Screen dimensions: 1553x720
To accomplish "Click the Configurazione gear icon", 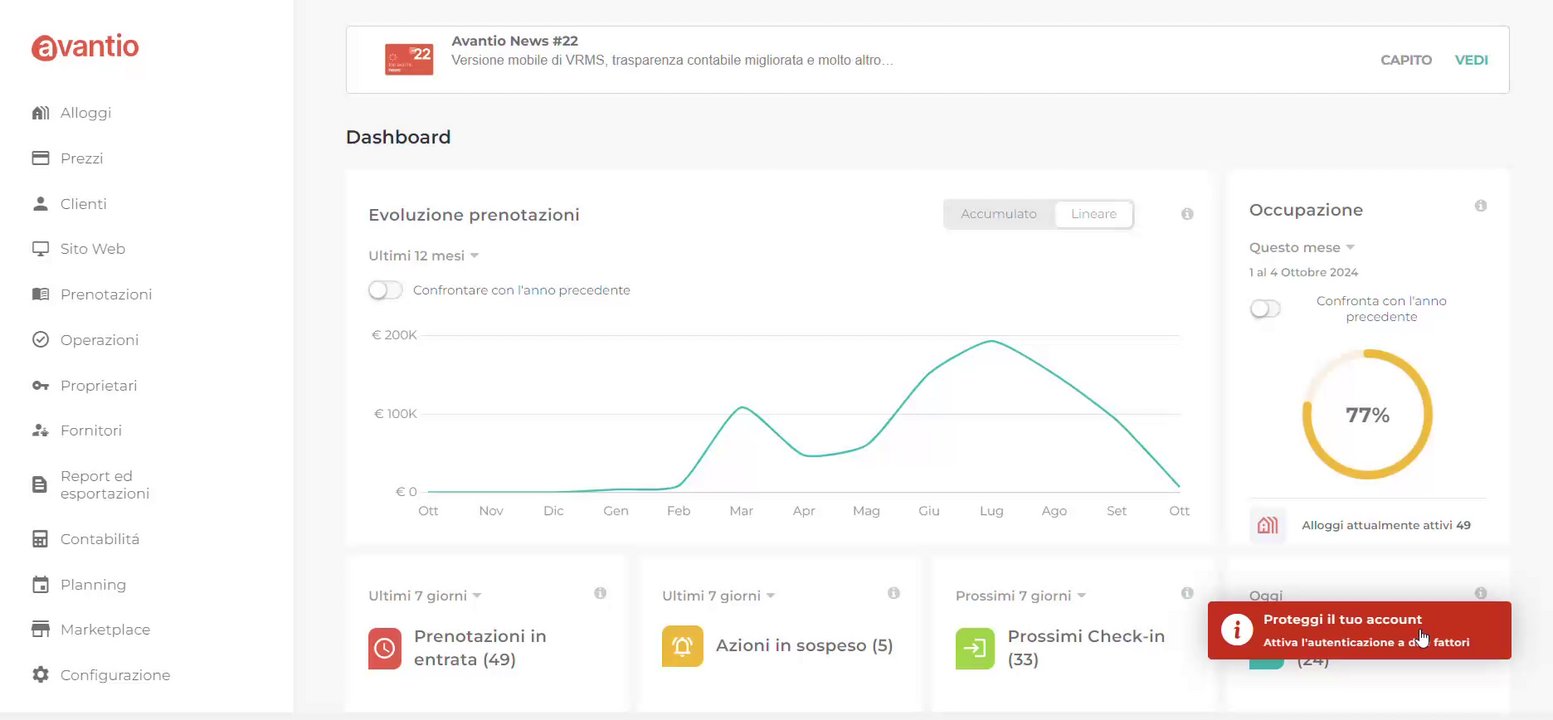I will click(41, 675).
